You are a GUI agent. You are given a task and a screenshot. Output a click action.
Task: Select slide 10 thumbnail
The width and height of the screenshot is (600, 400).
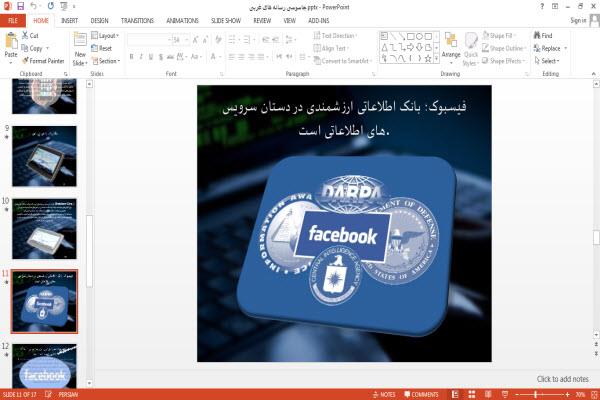[x=44, y=229]
